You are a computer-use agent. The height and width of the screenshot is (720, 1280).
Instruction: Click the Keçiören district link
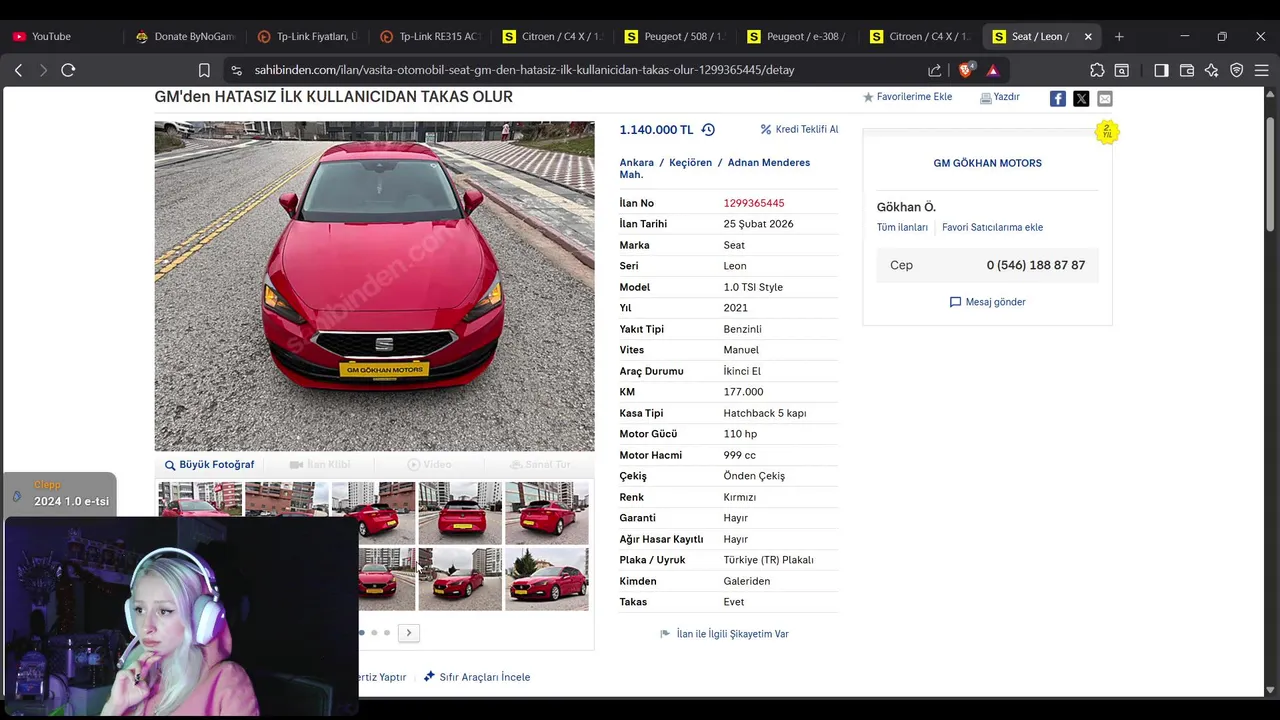pyautogui.click(x=691, y=163)
